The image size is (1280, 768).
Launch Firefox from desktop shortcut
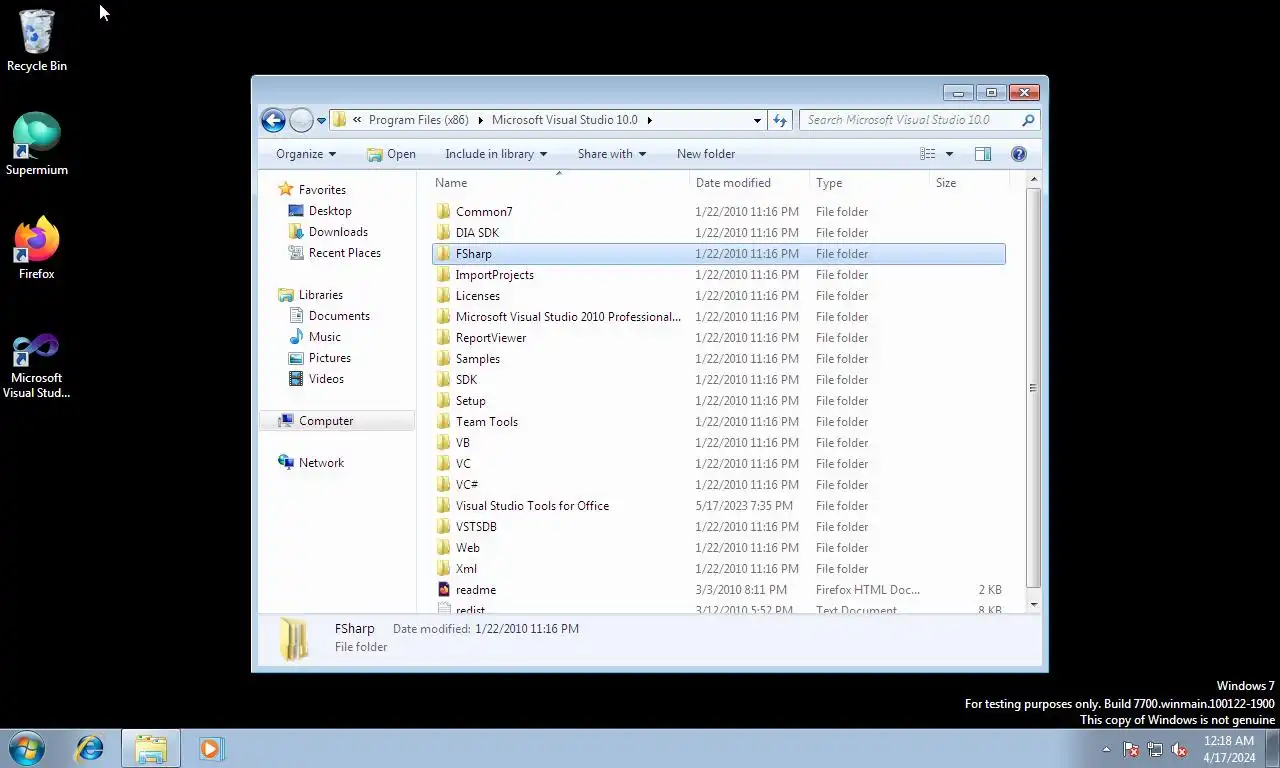click(x=37, y=248)
